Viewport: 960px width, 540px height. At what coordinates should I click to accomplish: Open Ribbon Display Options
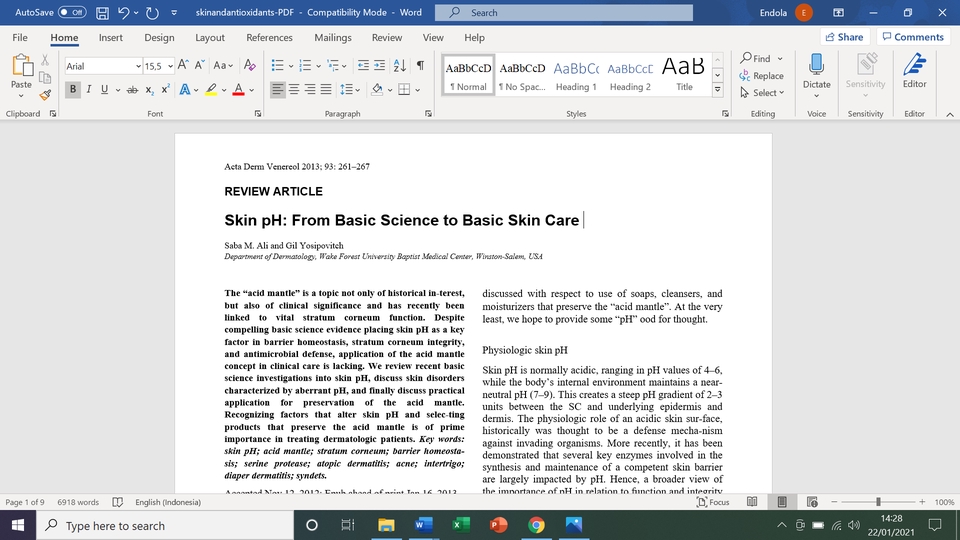coord(838,12)
